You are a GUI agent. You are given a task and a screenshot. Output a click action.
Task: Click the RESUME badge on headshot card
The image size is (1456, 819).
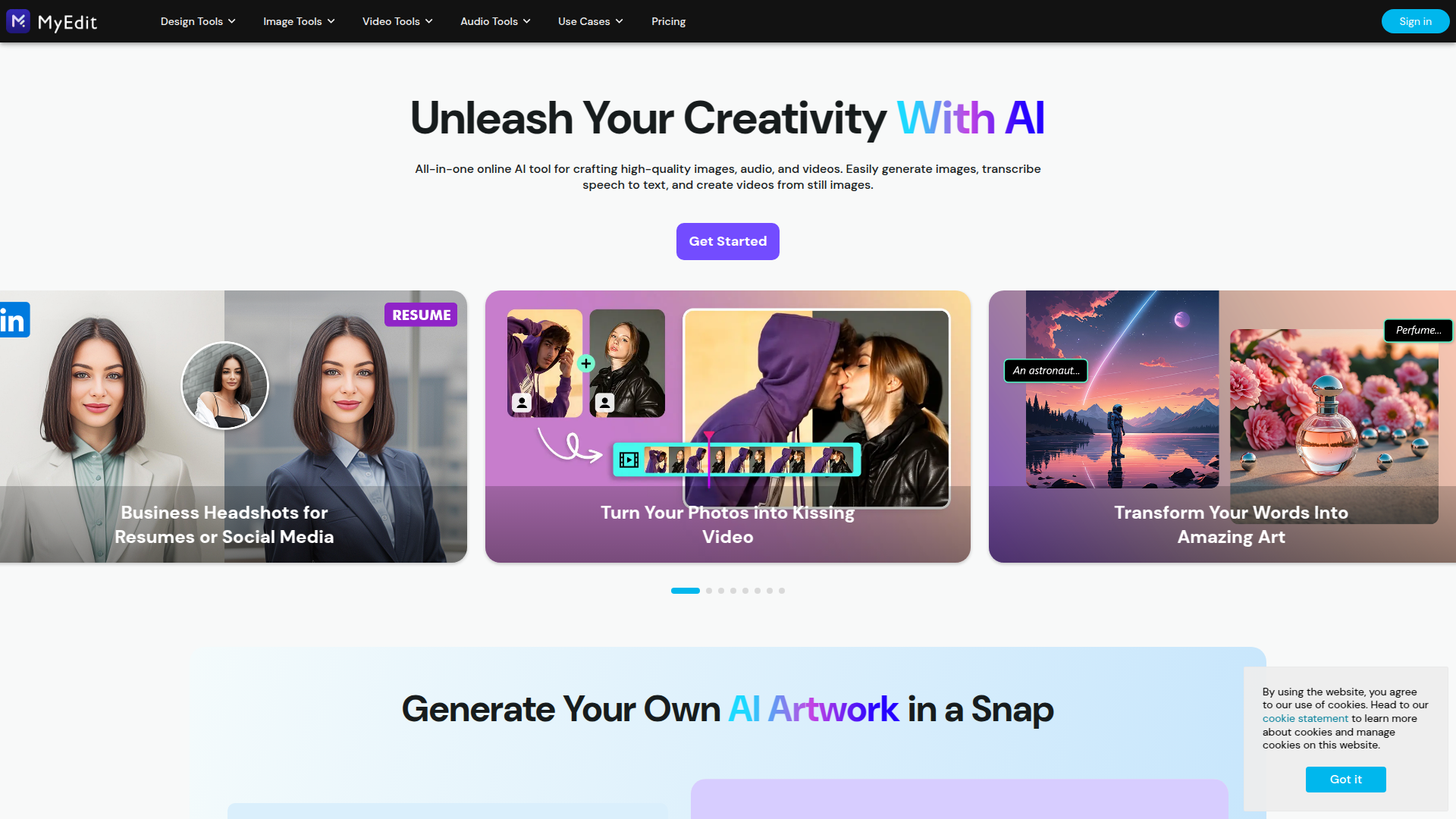coord(421,315)
